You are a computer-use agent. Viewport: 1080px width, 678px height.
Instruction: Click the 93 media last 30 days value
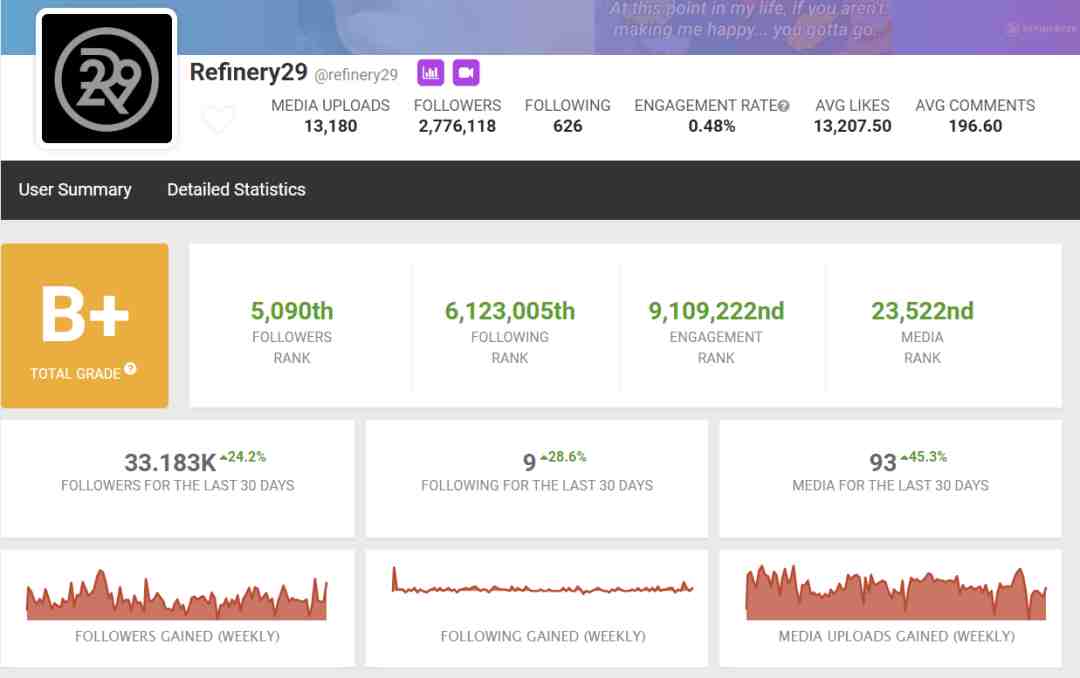(x=883, y=462)
